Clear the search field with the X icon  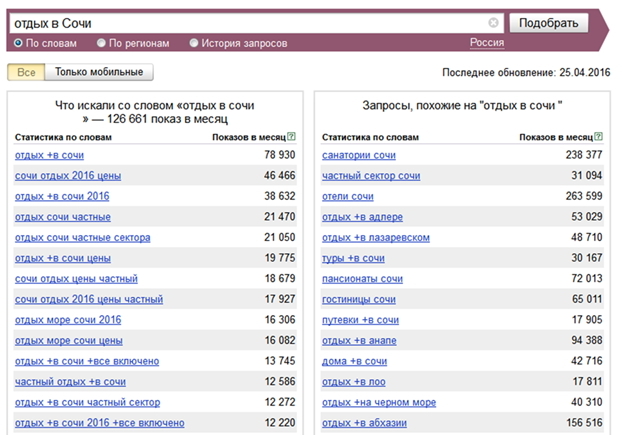pyautogui.click(x=493, y=23)
